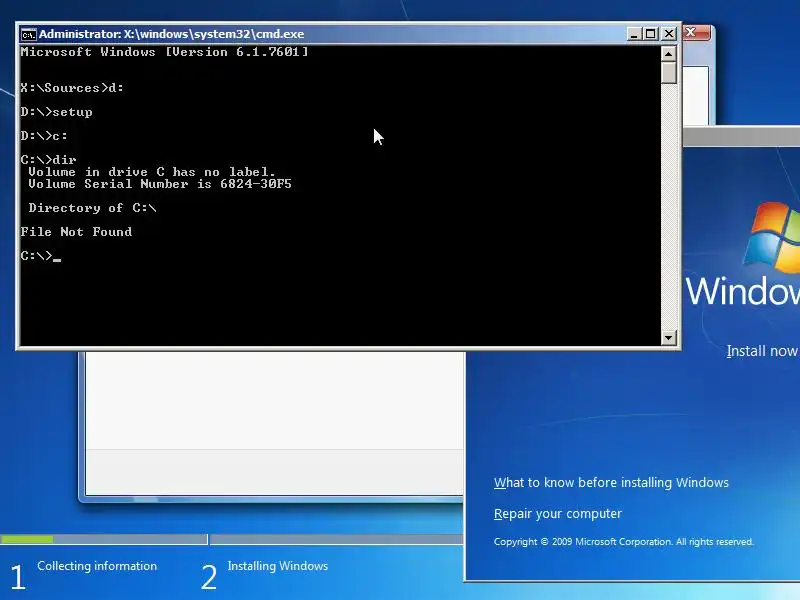Click 'Installing Windows' step label
Viewport: 800px width, 600px height.
278,566
